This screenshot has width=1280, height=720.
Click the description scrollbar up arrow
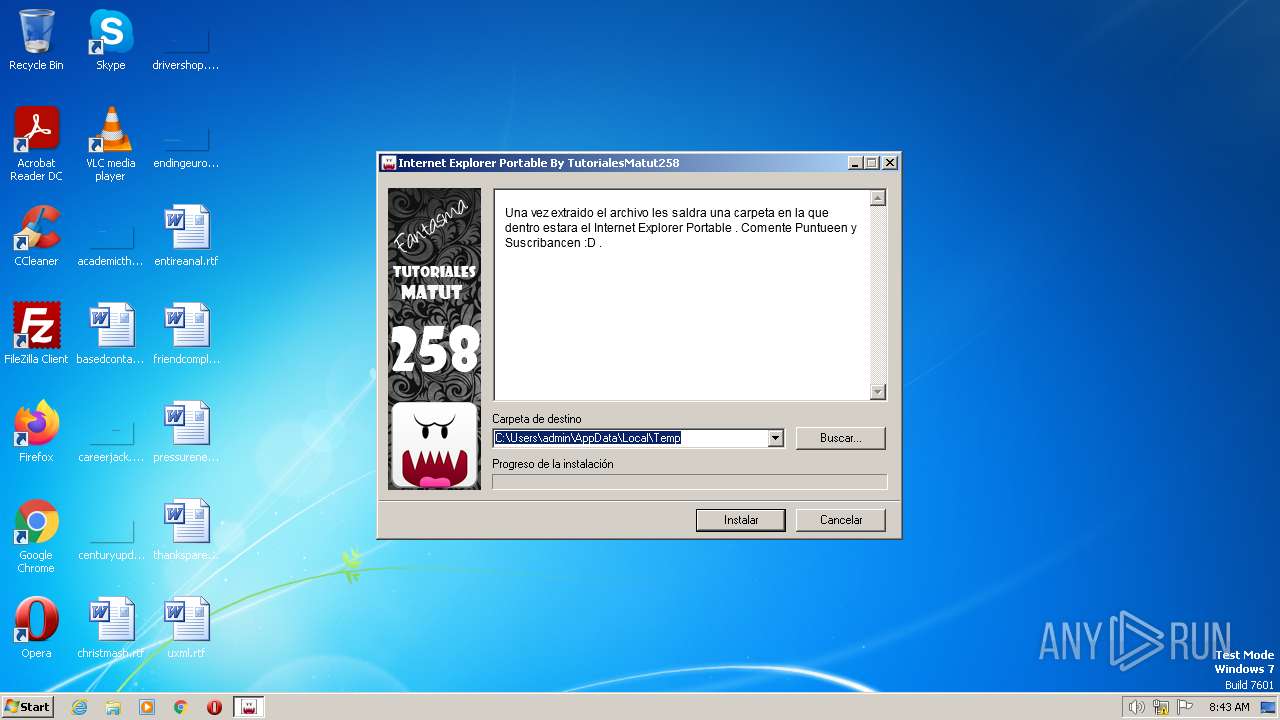pyautogui.click(x=878, y=198)
